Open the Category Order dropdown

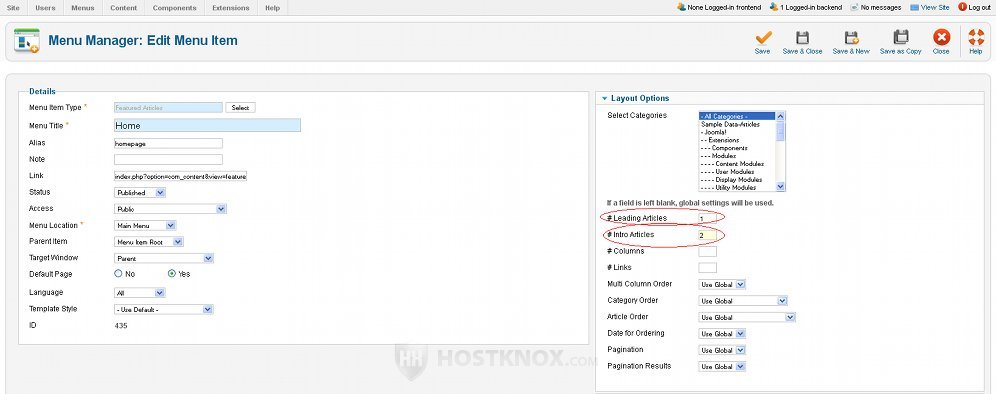pyautogui.click(x=743, y=301)
